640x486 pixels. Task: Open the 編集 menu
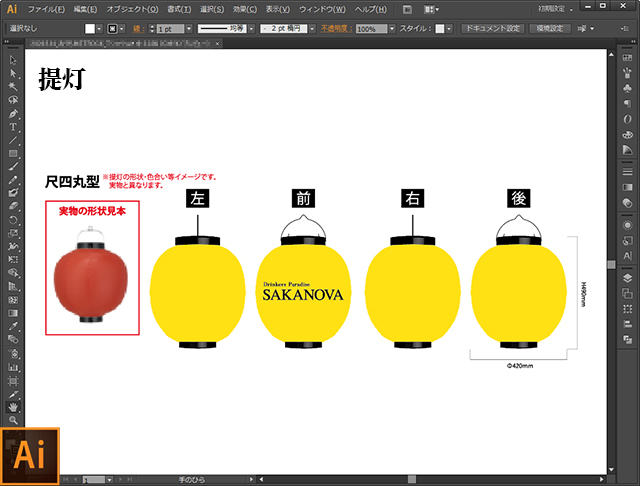pyautogui.click(x=85, y=9)
